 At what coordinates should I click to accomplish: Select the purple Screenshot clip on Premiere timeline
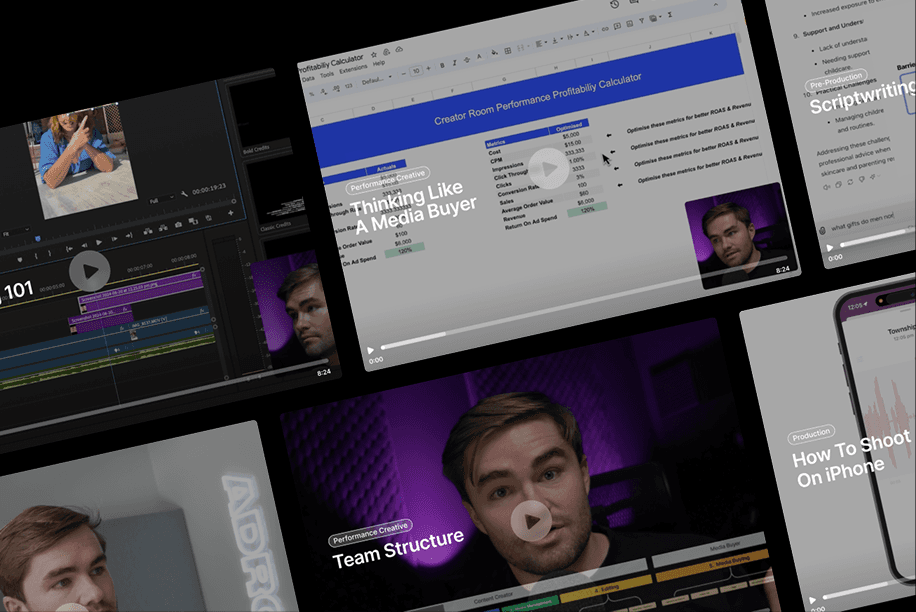click(x=141, y=289)
